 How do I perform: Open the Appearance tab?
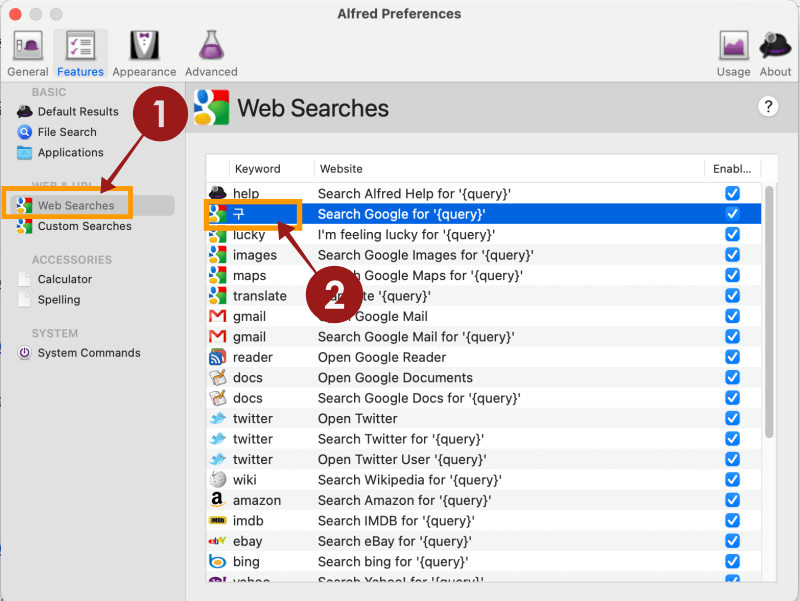[144, 54]
